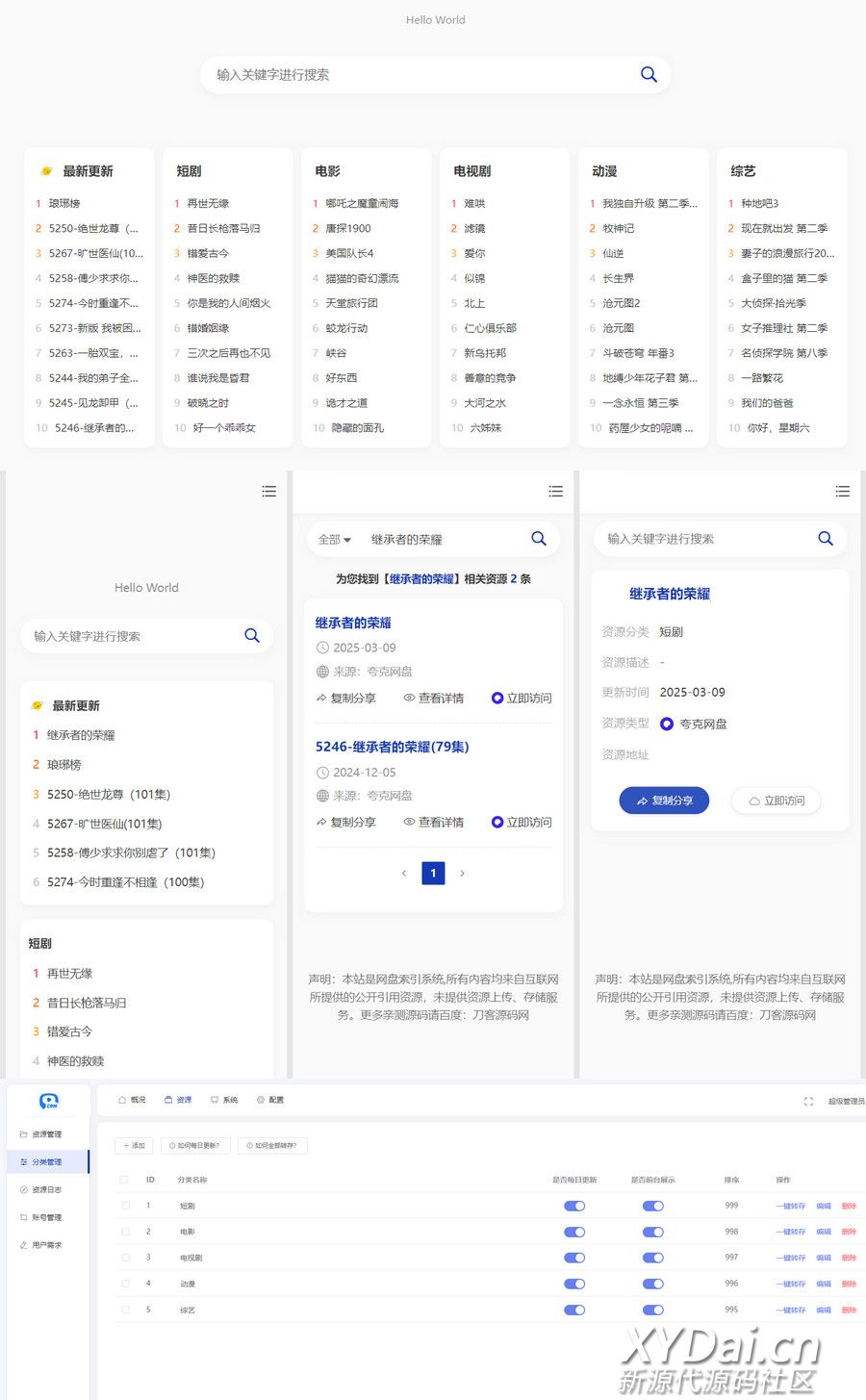Click 查看详情 eye icon for 5246-继承者的荣耀(79集)
The width and height of the screenshot is (866, 1400).
pos(409,823)
